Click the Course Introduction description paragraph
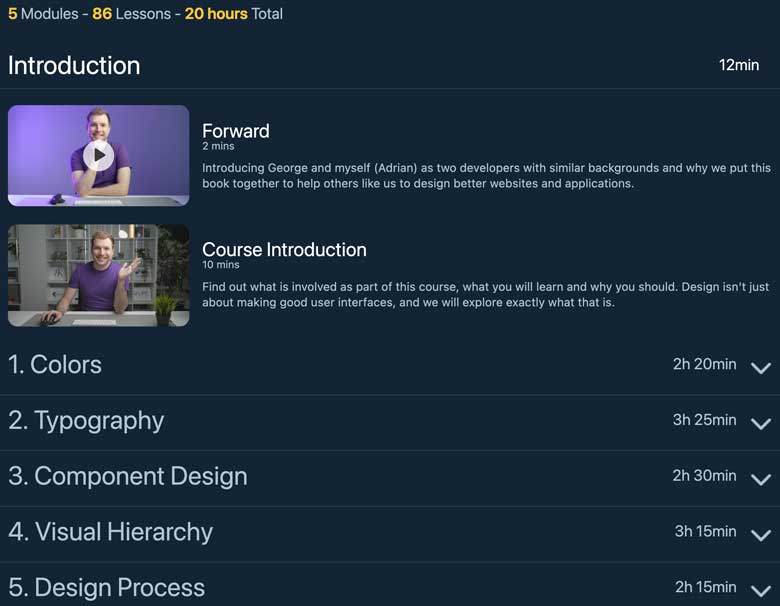 click(x=486, y=295)
